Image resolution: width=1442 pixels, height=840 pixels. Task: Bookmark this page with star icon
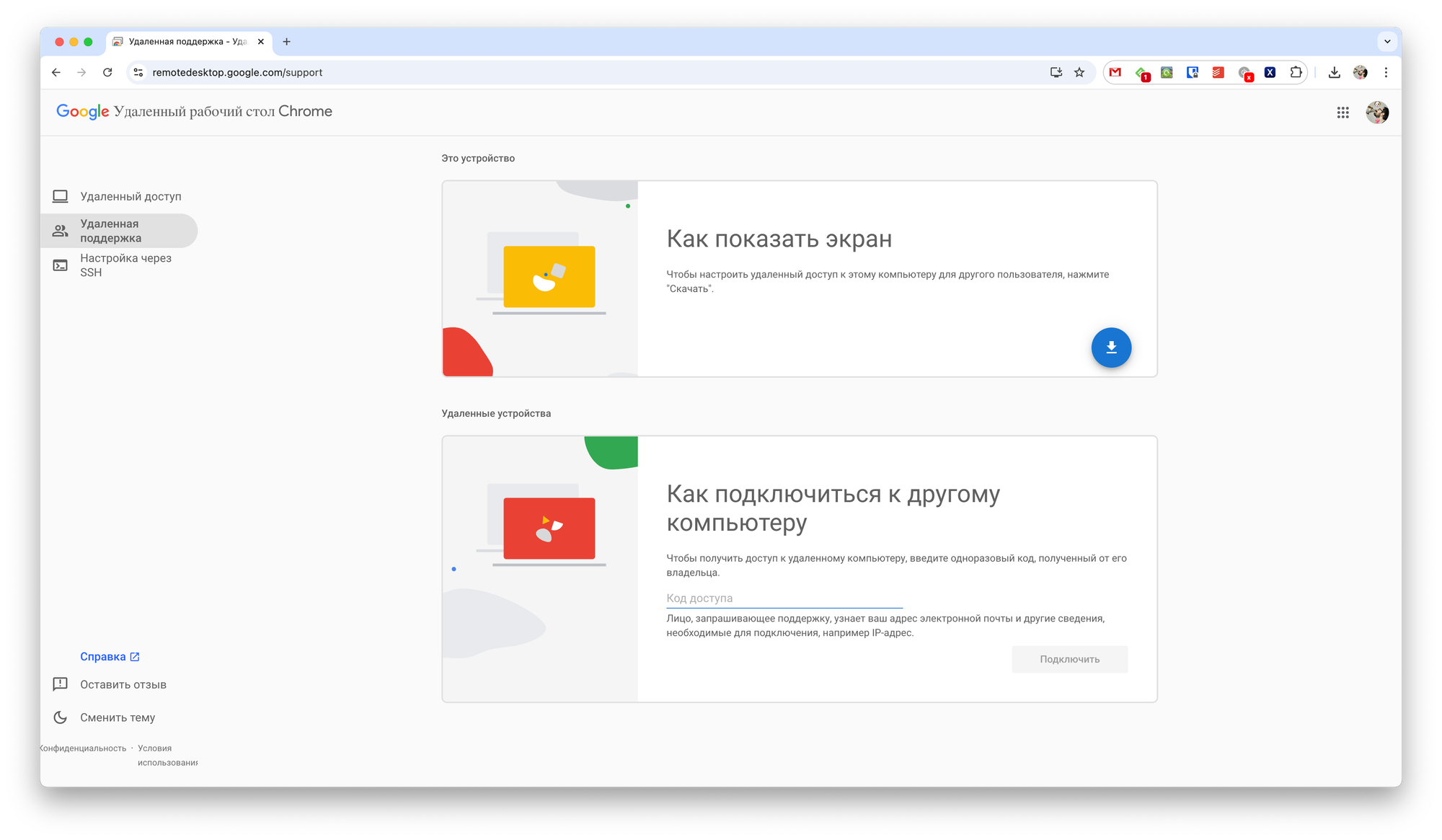[x=1079, y=72]
